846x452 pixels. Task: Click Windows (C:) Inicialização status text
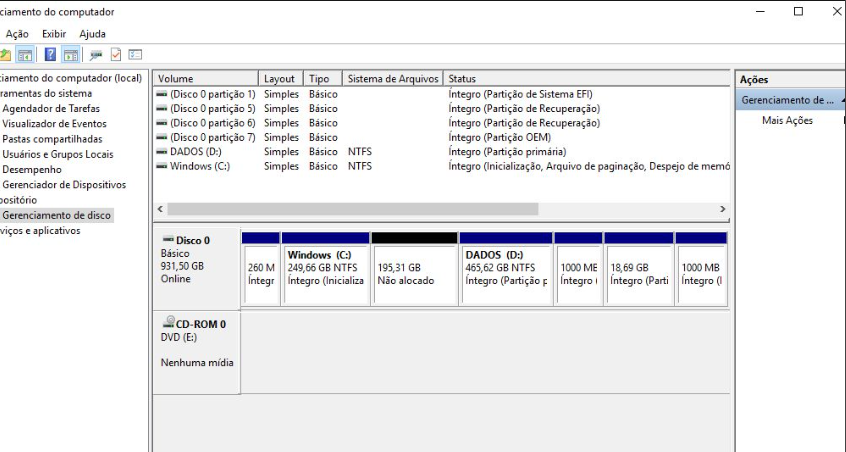589,166
